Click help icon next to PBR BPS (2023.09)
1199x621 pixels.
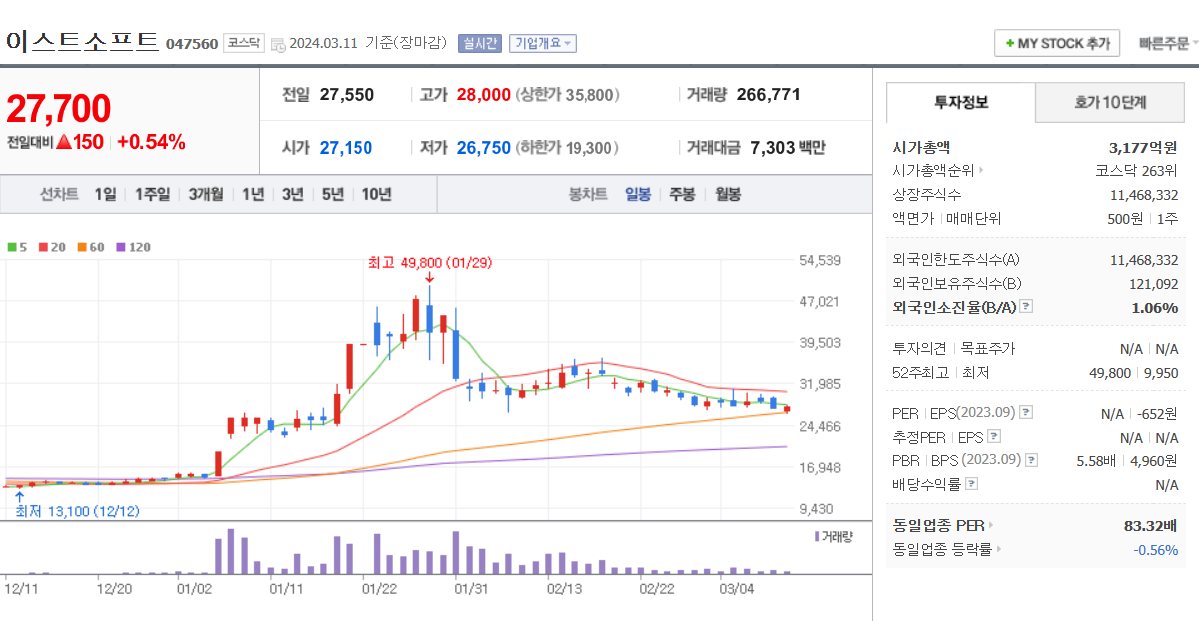[1032, 460]
